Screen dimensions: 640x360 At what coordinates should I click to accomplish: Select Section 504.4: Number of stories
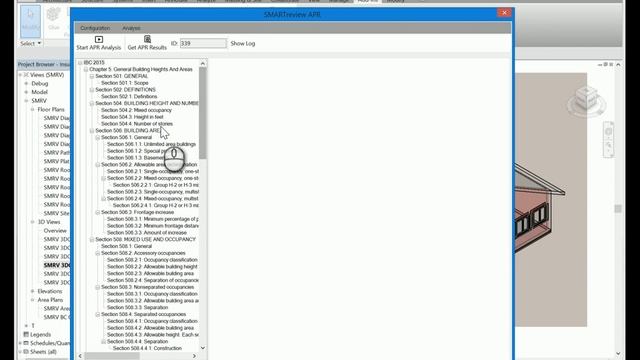tap(137, 124)
